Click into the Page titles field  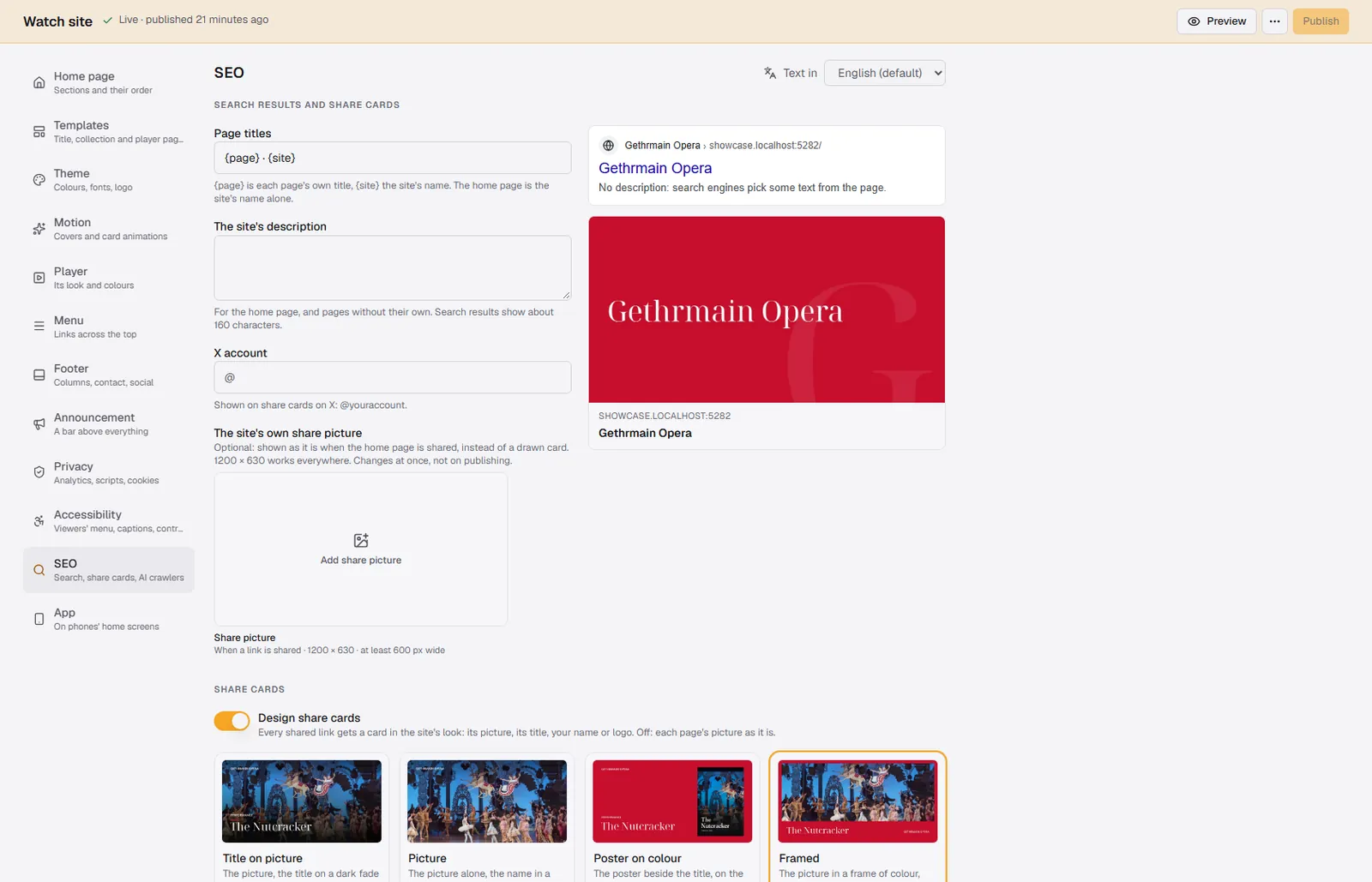[393, 158]
